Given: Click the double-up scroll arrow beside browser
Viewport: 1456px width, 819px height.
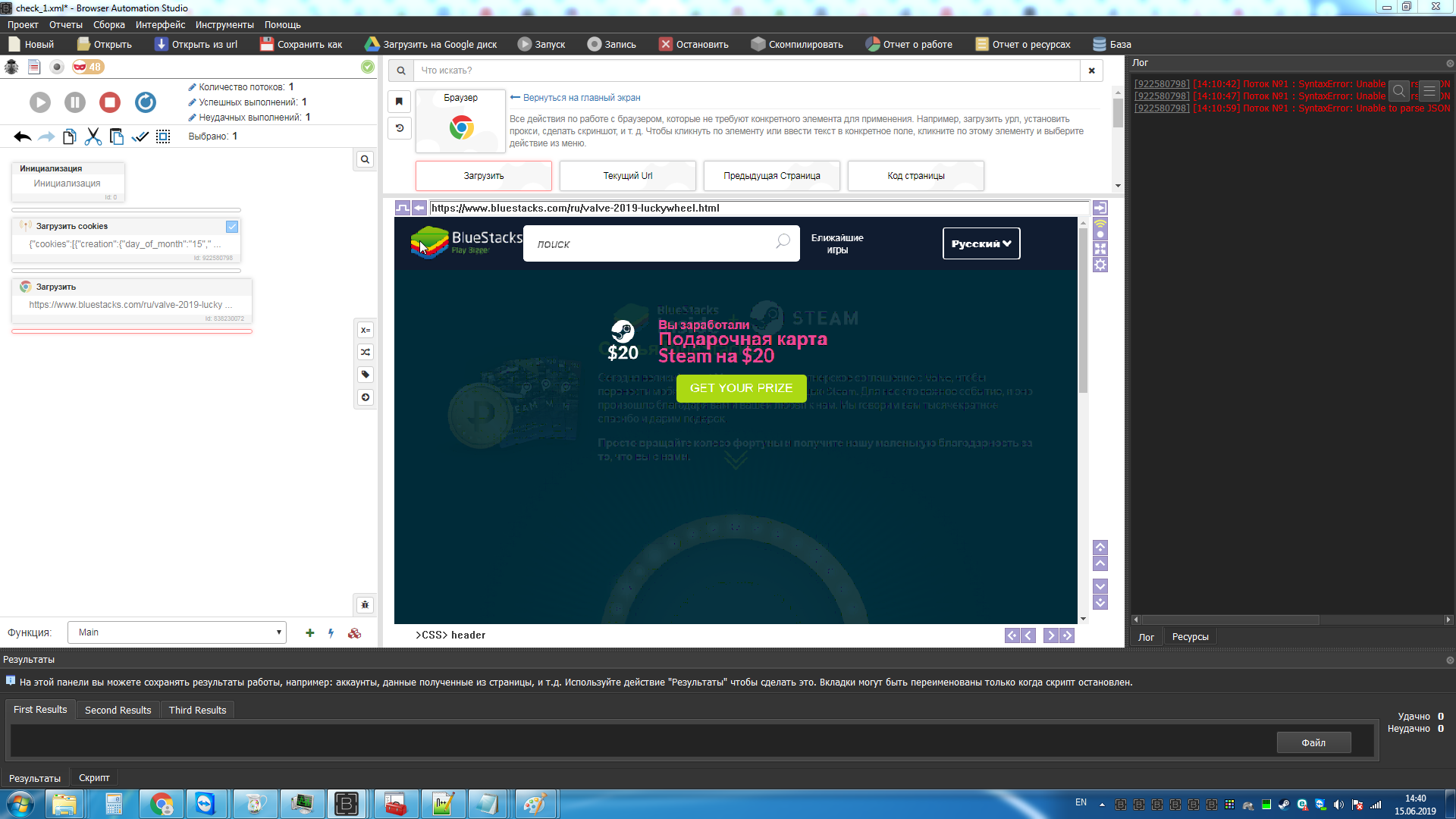Looking at the screenshot, I should (1100, 548).
